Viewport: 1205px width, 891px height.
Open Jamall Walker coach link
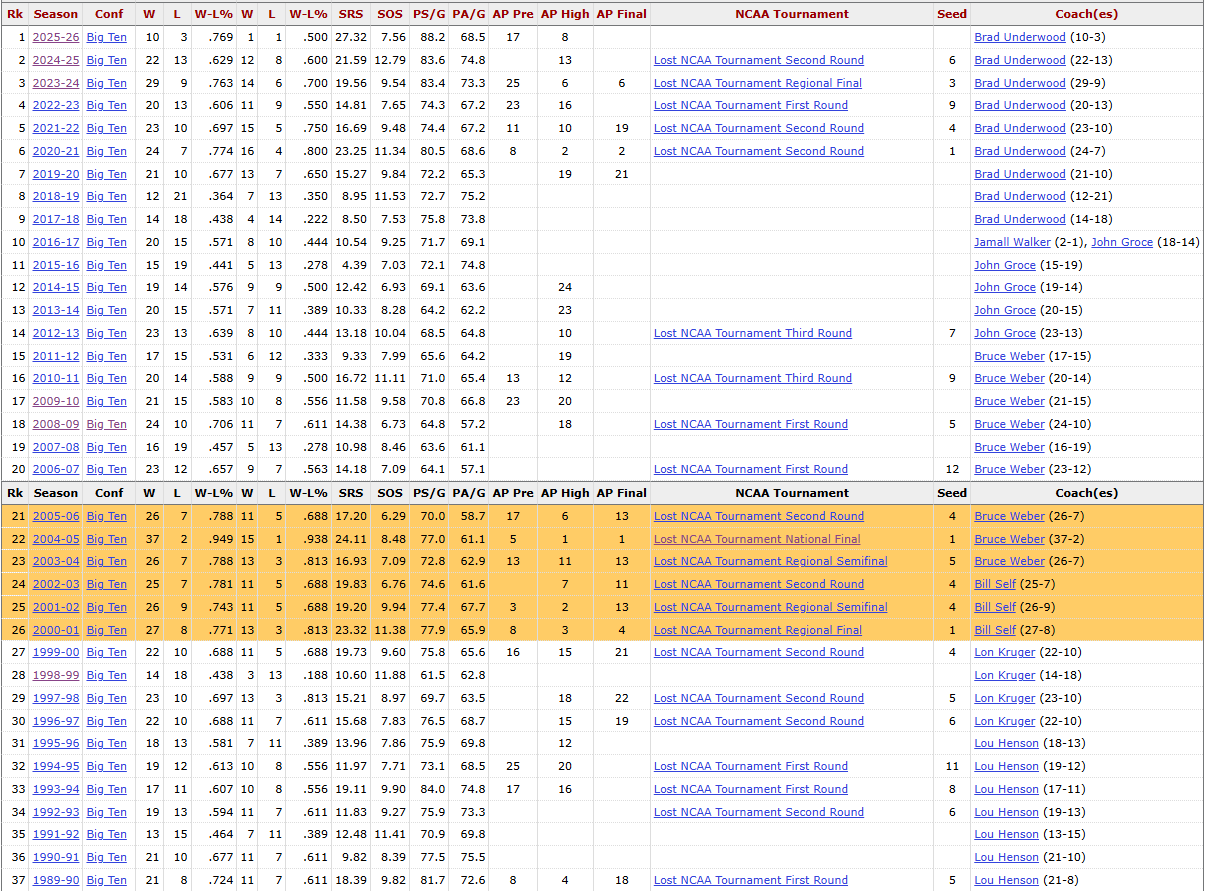coord(1012,242)
